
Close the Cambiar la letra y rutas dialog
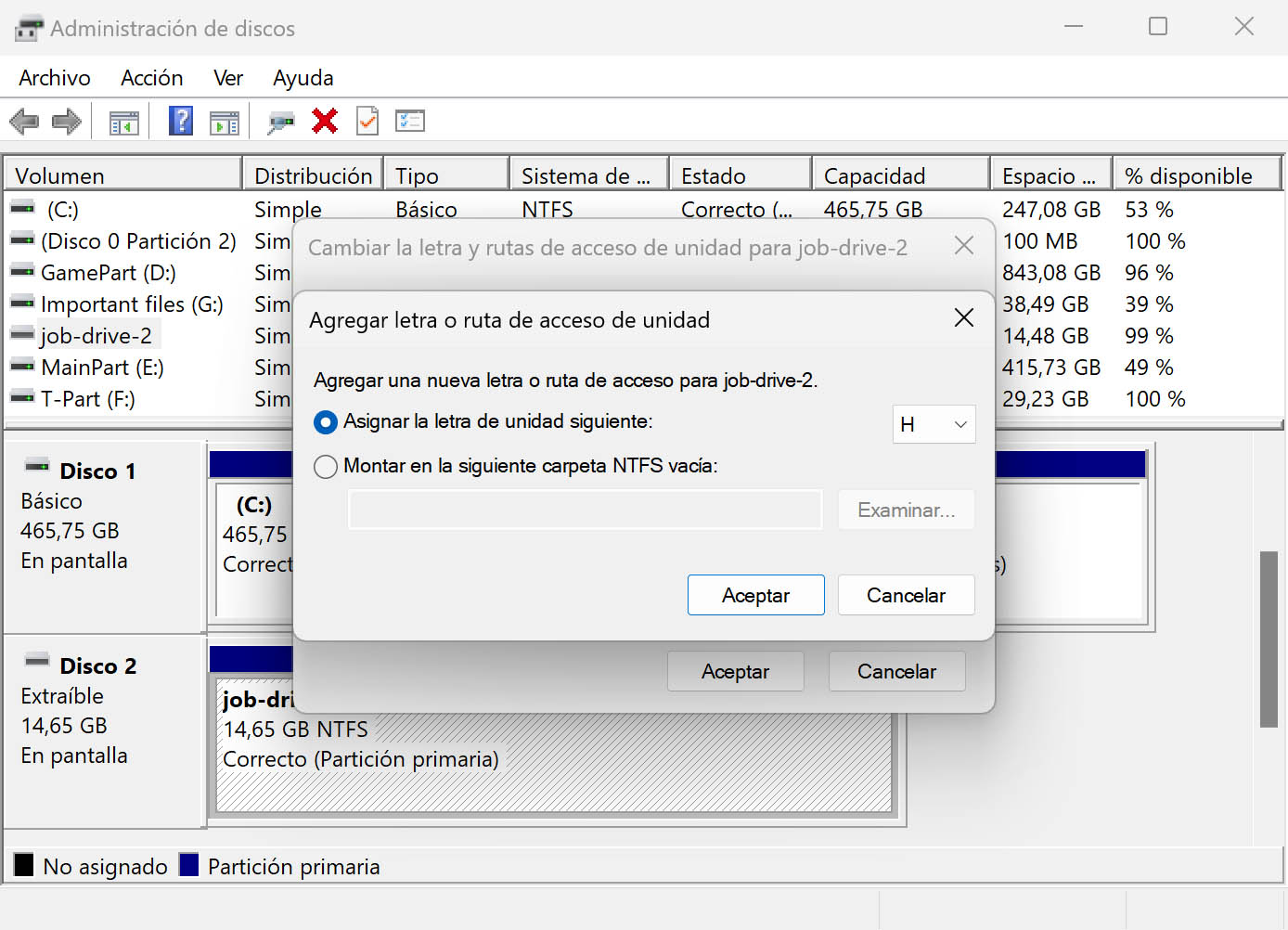(x=964, y=246)
